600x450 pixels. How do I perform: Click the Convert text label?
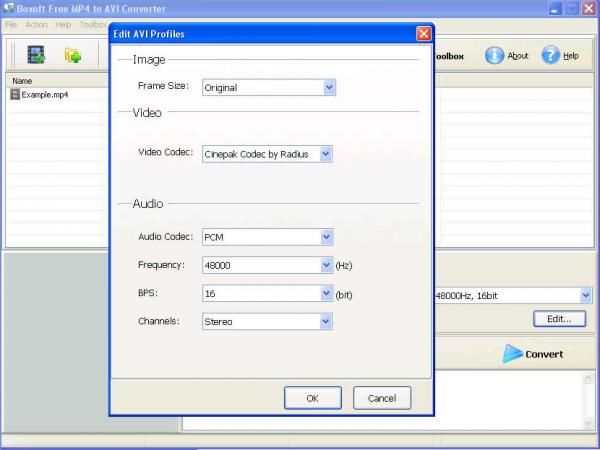[544, 354]
